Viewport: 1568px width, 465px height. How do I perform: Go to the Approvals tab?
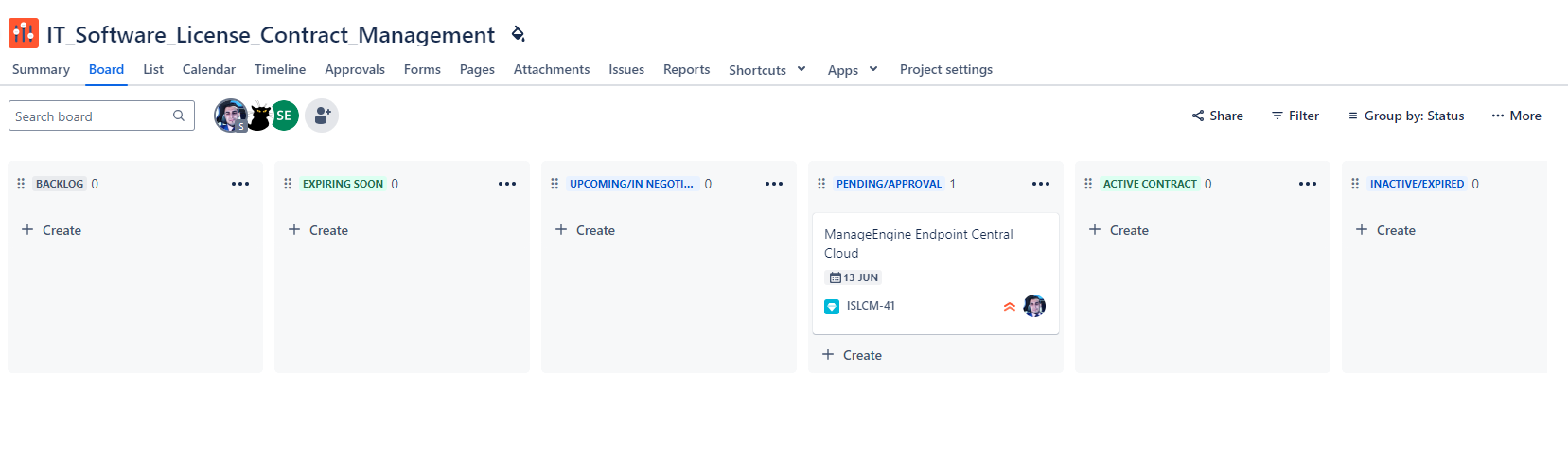355,69
